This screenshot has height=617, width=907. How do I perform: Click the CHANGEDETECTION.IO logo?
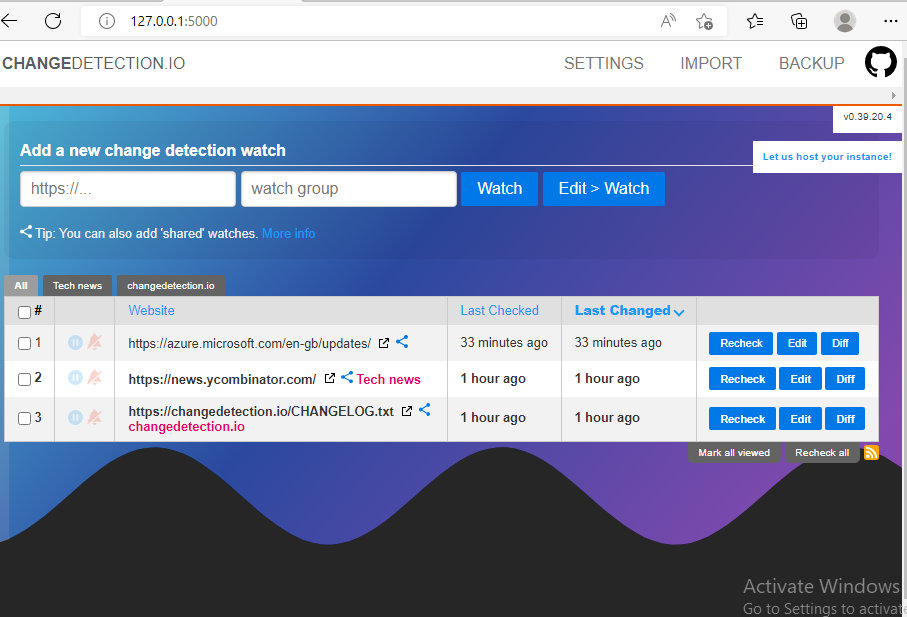[94, 63]
